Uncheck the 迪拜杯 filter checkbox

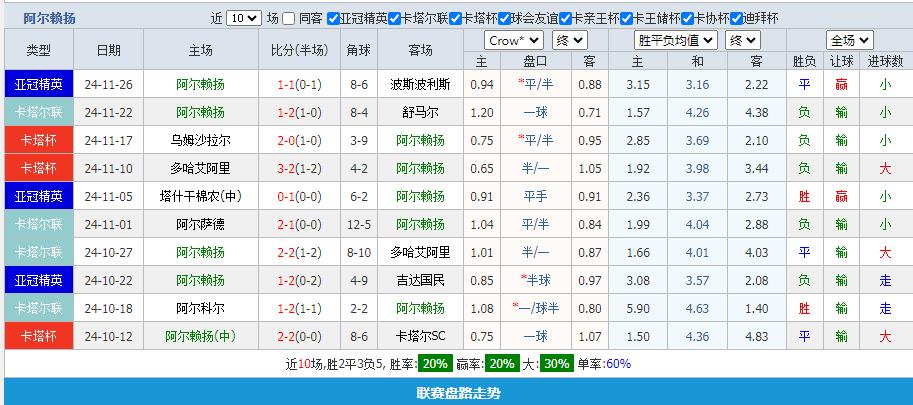[x=736, y=18]
